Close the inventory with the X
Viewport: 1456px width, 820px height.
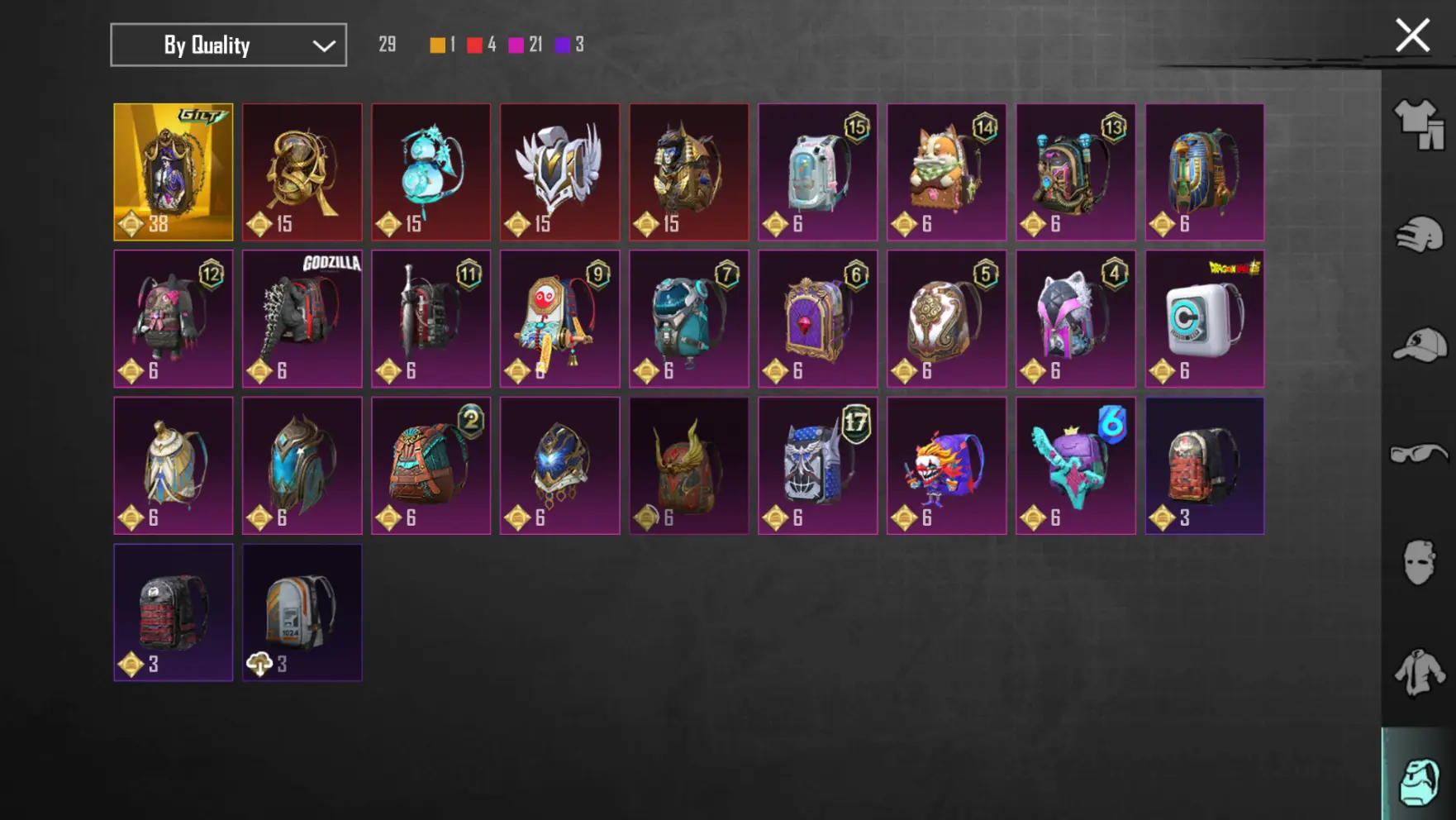tap(1412, 36)
